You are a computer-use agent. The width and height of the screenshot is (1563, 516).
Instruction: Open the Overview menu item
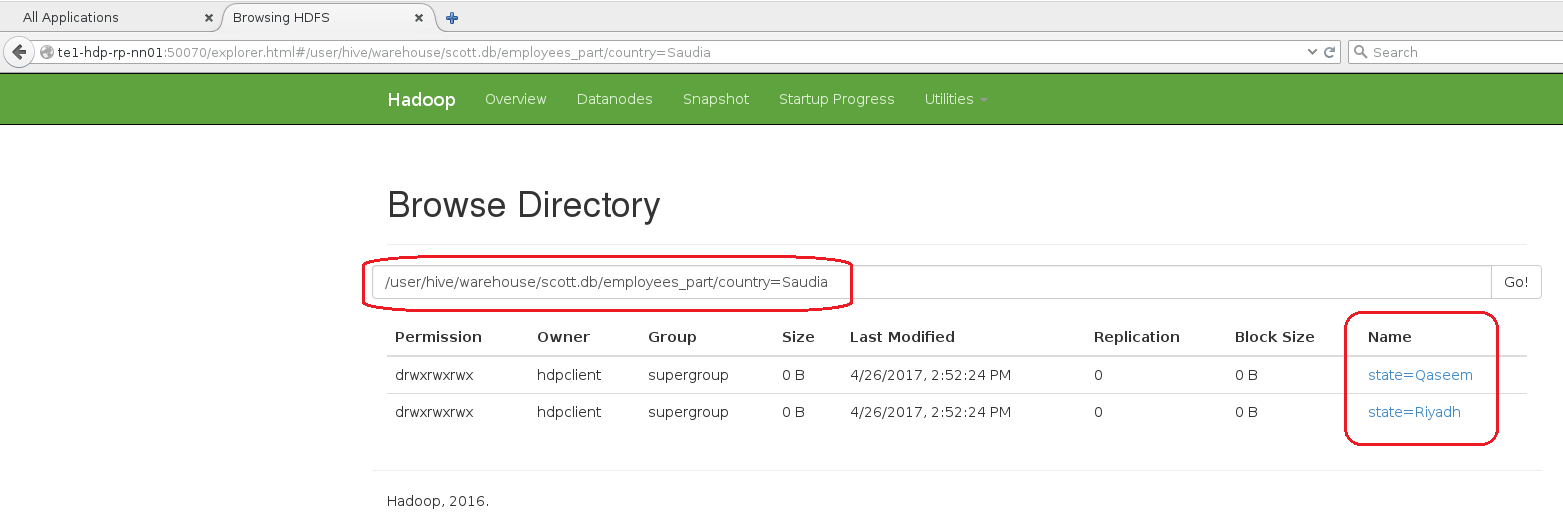coord(516,99)
